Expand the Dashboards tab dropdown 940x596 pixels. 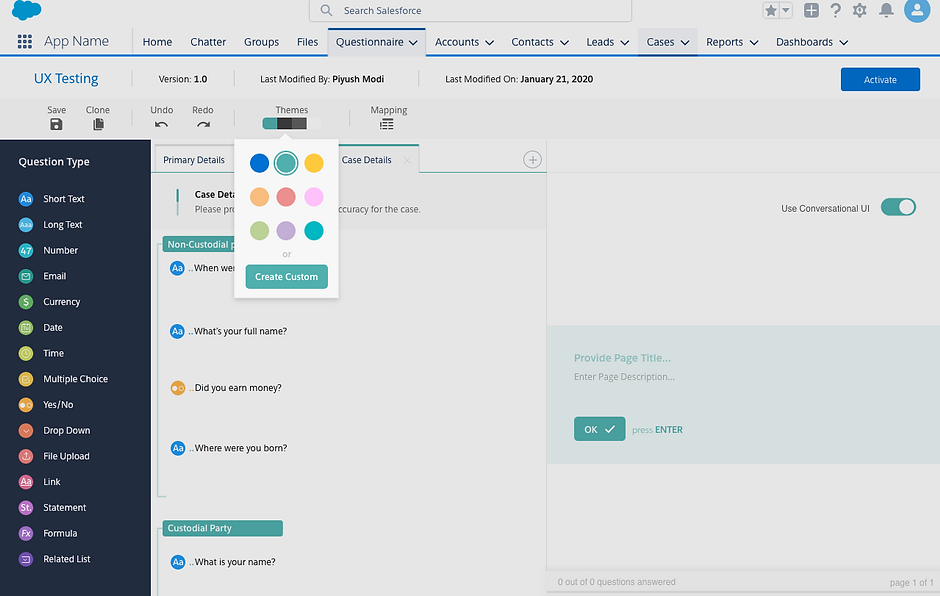843,43
